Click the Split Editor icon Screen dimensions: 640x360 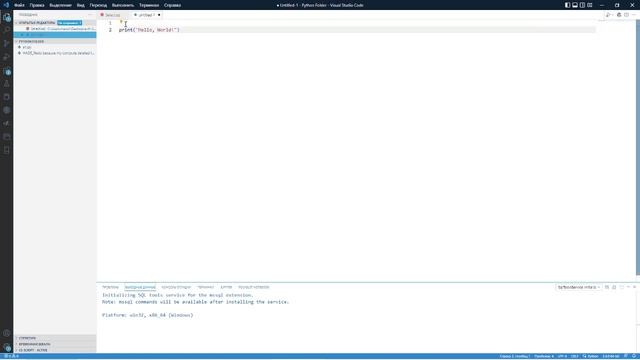pos(627,15)
